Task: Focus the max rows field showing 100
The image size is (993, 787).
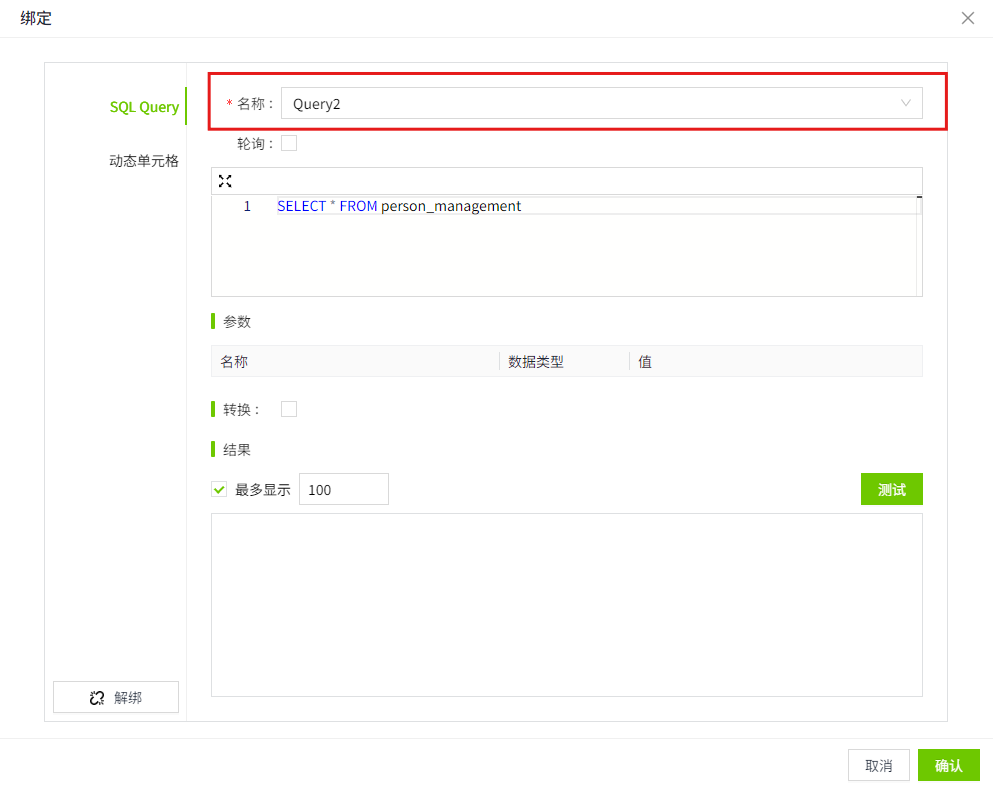Action: tap(343, 490)
